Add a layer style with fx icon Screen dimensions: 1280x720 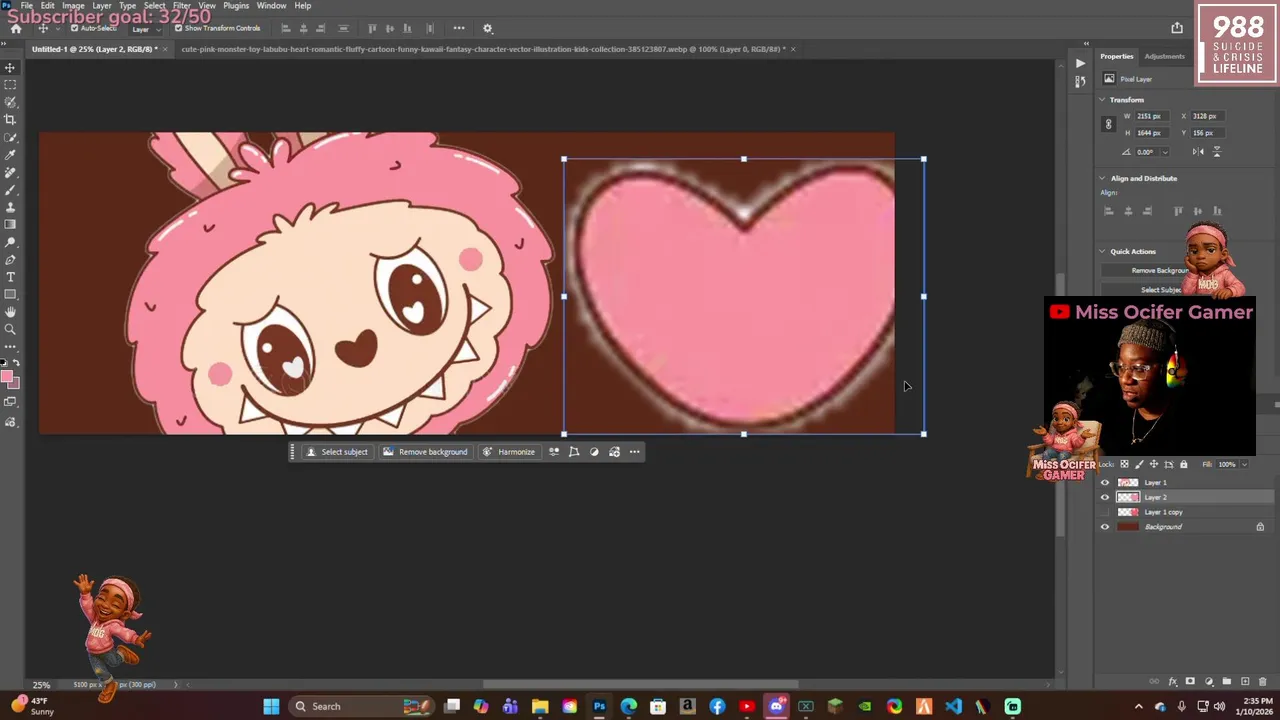click(x=1172, y=682)
